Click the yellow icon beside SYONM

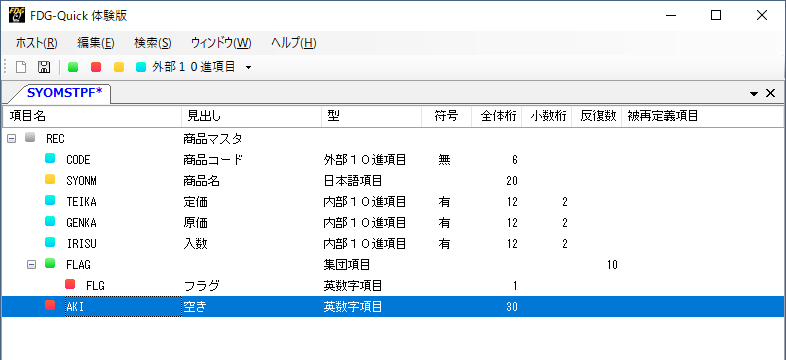[x=50, y=179]
